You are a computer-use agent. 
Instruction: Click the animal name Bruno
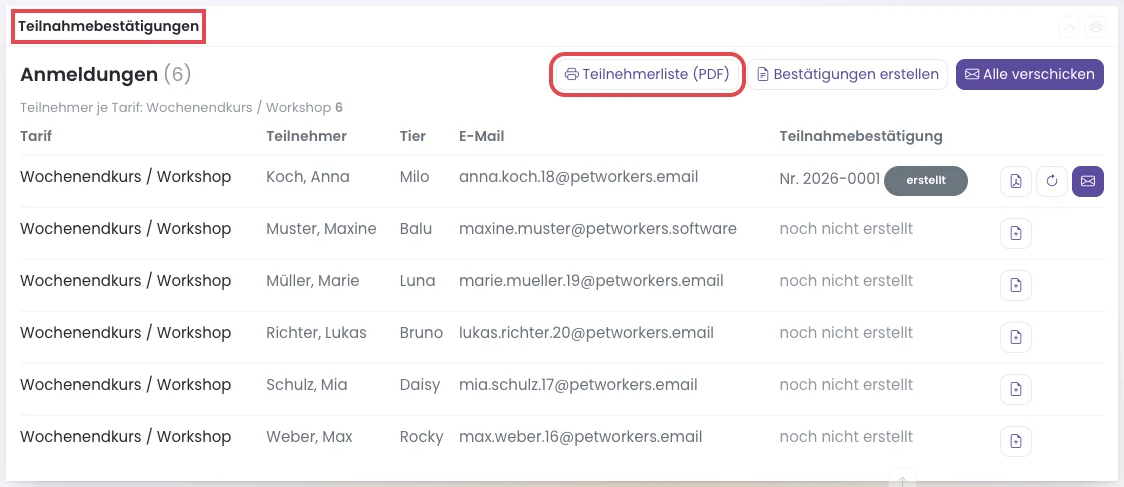point(422,333)
